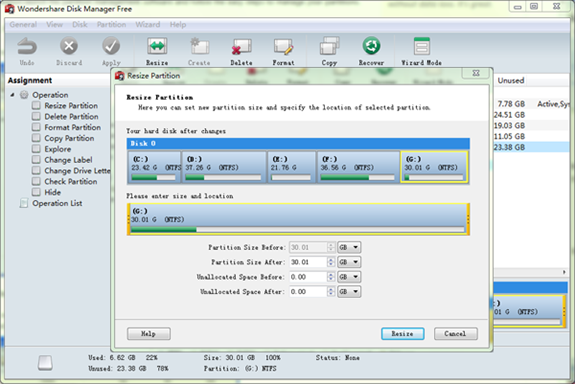The height and width of the screenshot is (384, 575).
Task: Select the C: partition block
Action: coord(154,167)
